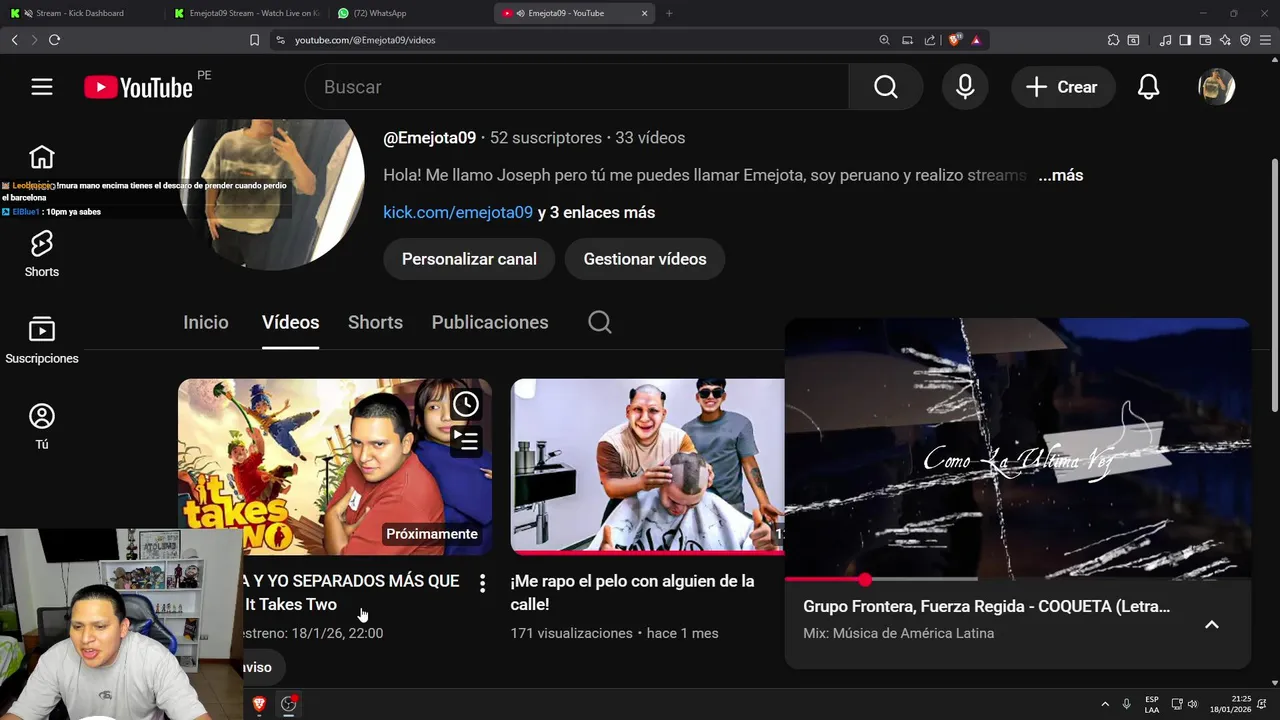Show hidden system tray icons
This screenshot has height=720, width=1280.
coord(1105,704)
